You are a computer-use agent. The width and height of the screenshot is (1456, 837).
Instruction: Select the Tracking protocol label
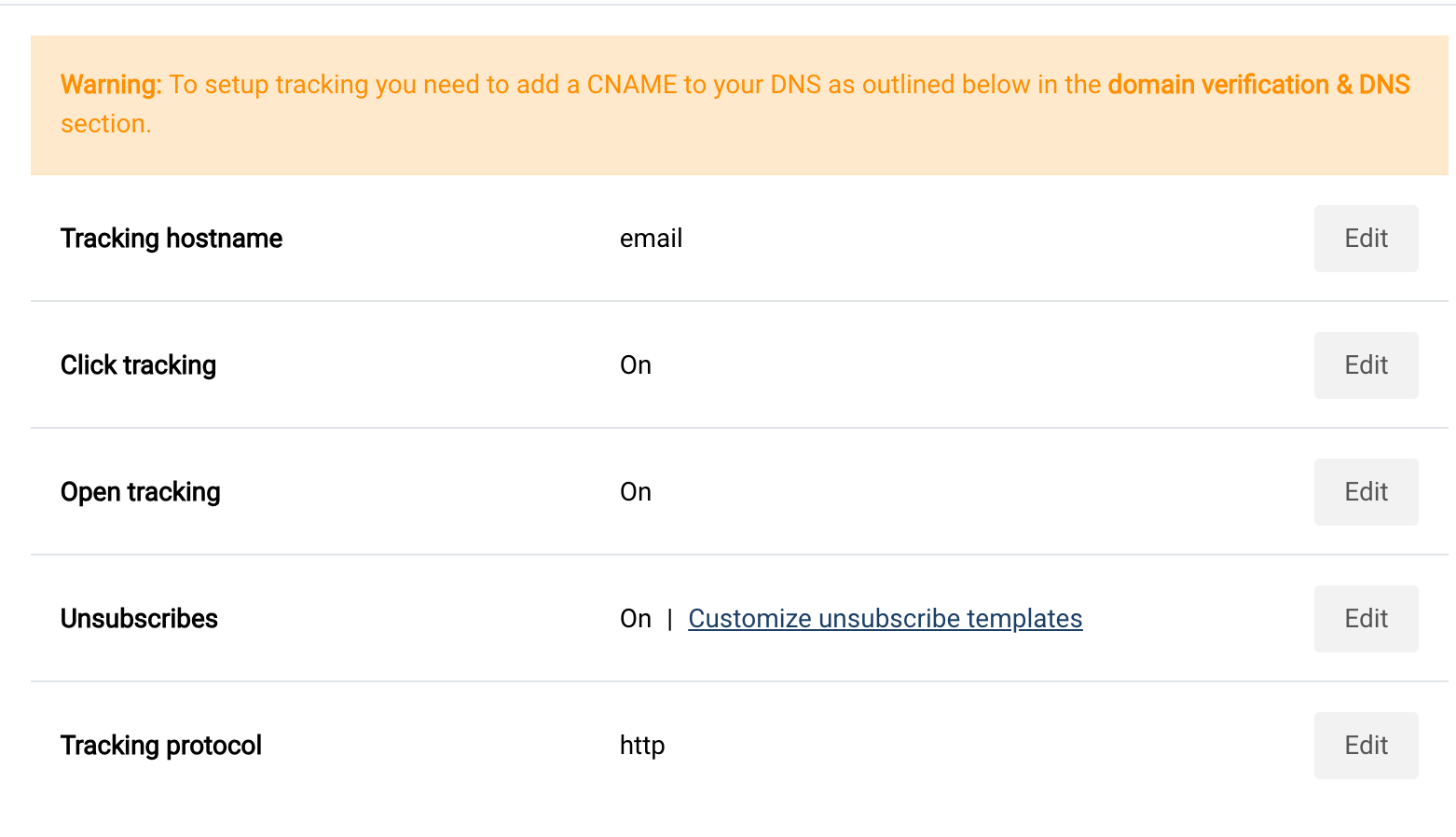[x=161, y=746]
